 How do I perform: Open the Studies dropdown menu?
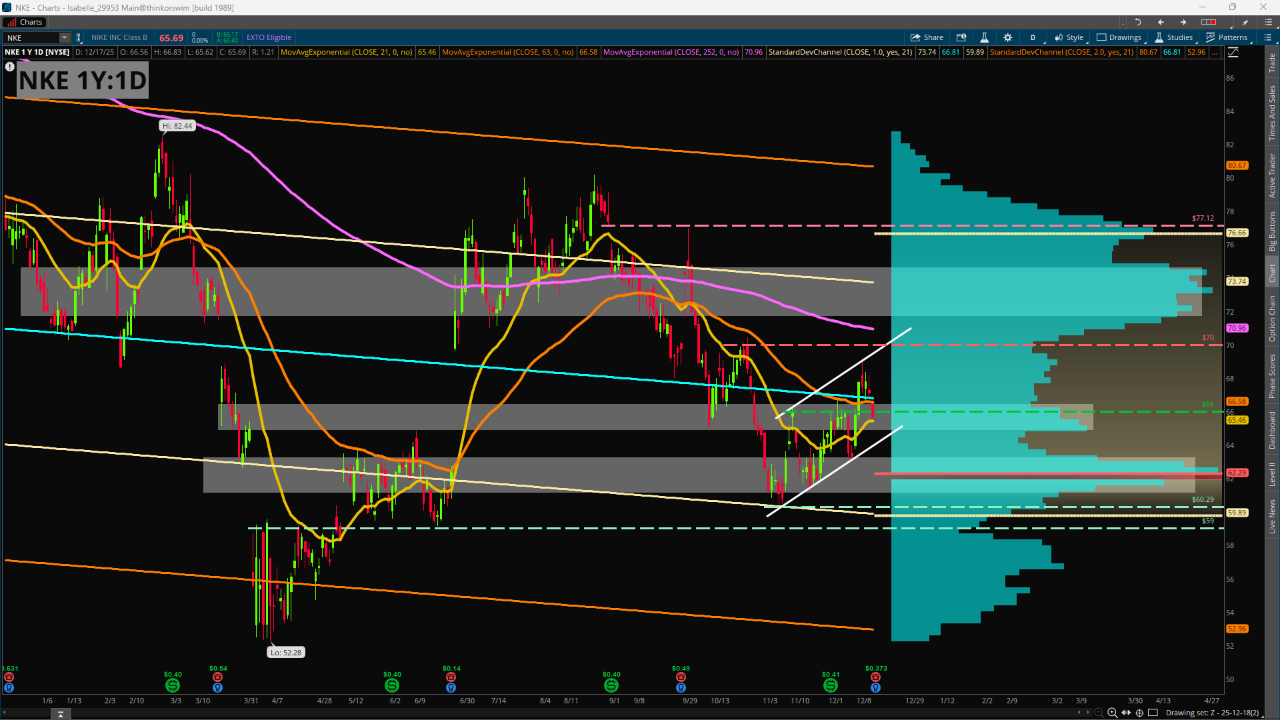1174,37
